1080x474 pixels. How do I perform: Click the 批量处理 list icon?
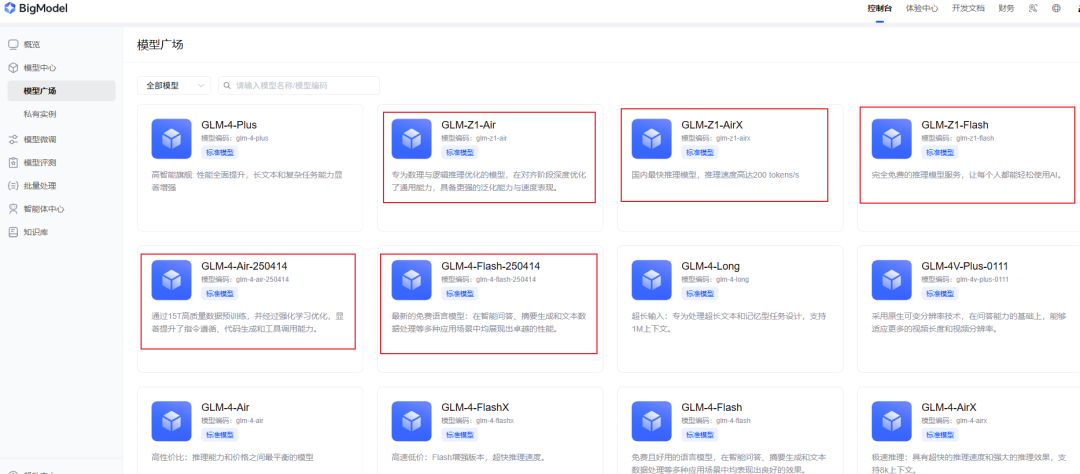point(13,186)
